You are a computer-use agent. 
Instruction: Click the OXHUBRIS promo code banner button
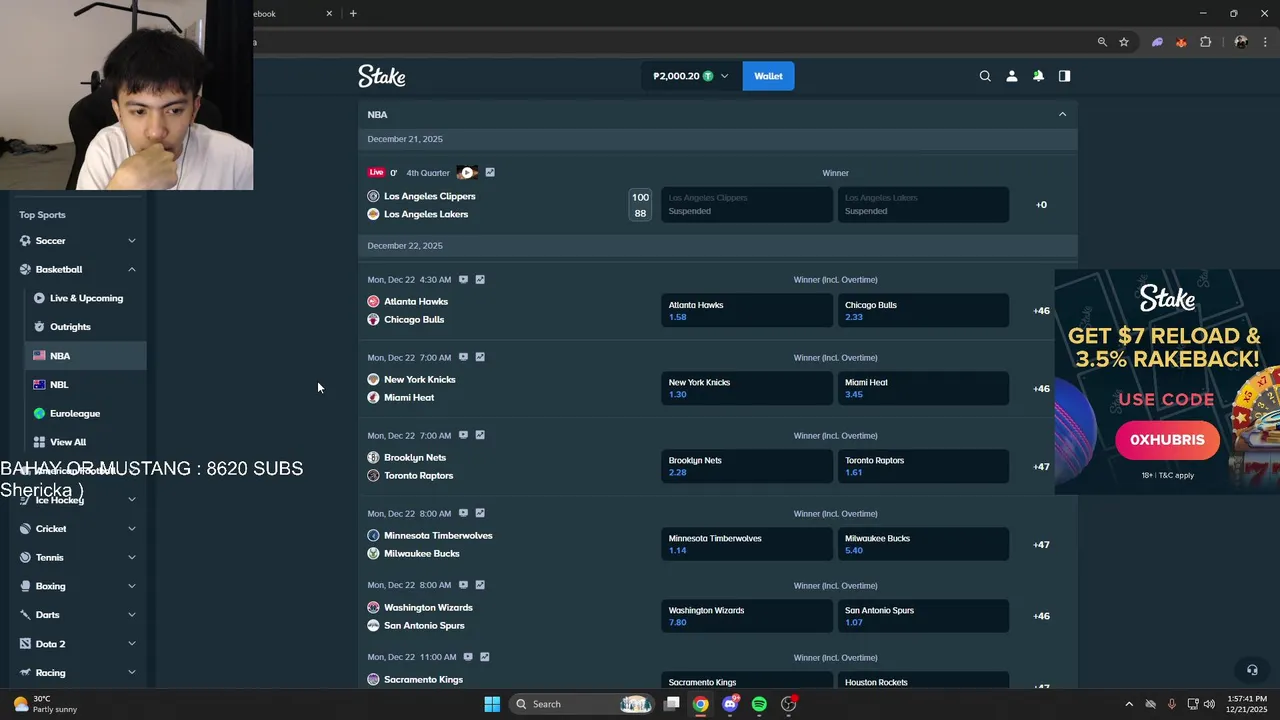click(1167, 440)
